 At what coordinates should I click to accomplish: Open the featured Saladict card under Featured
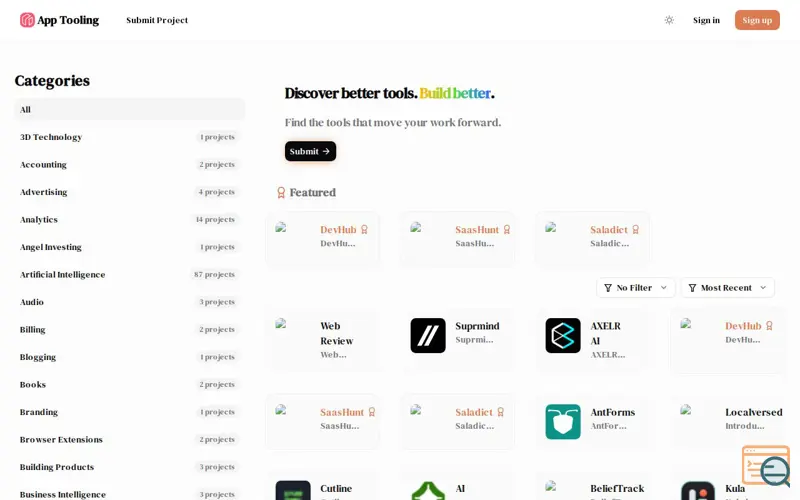pyautogui.click(x=592, y=240)
